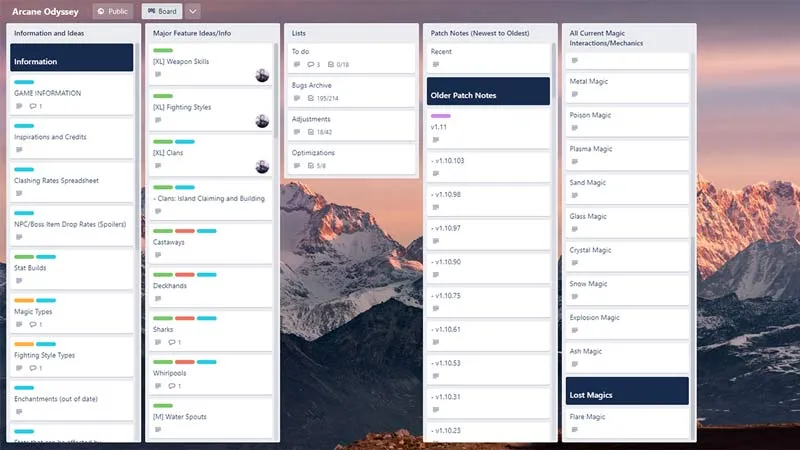Click description icon on Clashing Rates Spreadsheet card
Viewport: 800px width, 450px height.
[x=19, y=193]
